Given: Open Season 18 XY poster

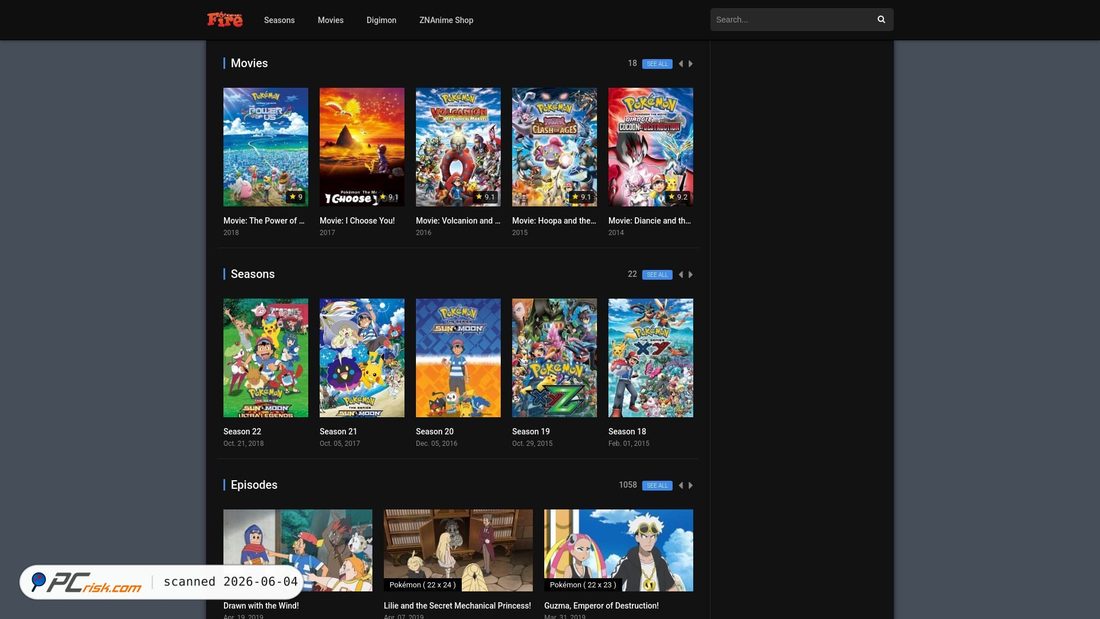Looking at the screenshot, I should pyautogui.click(x=650, y=358).
